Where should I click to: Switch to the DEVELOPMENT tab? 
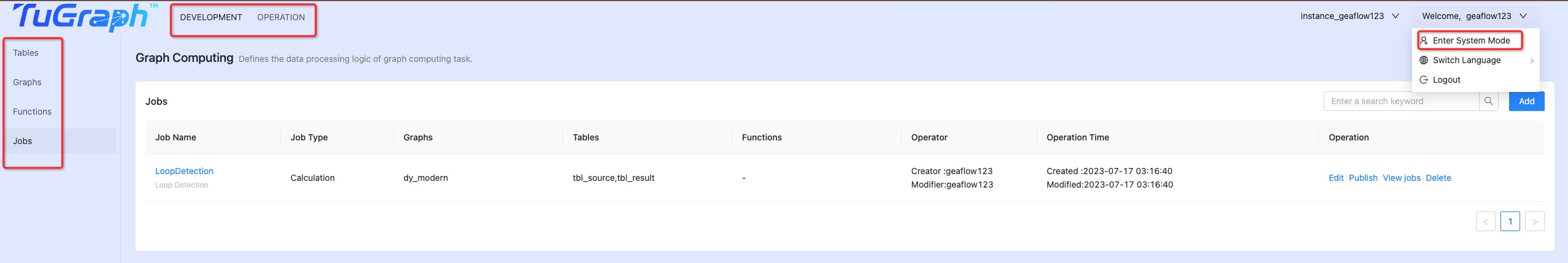(211, 17)
